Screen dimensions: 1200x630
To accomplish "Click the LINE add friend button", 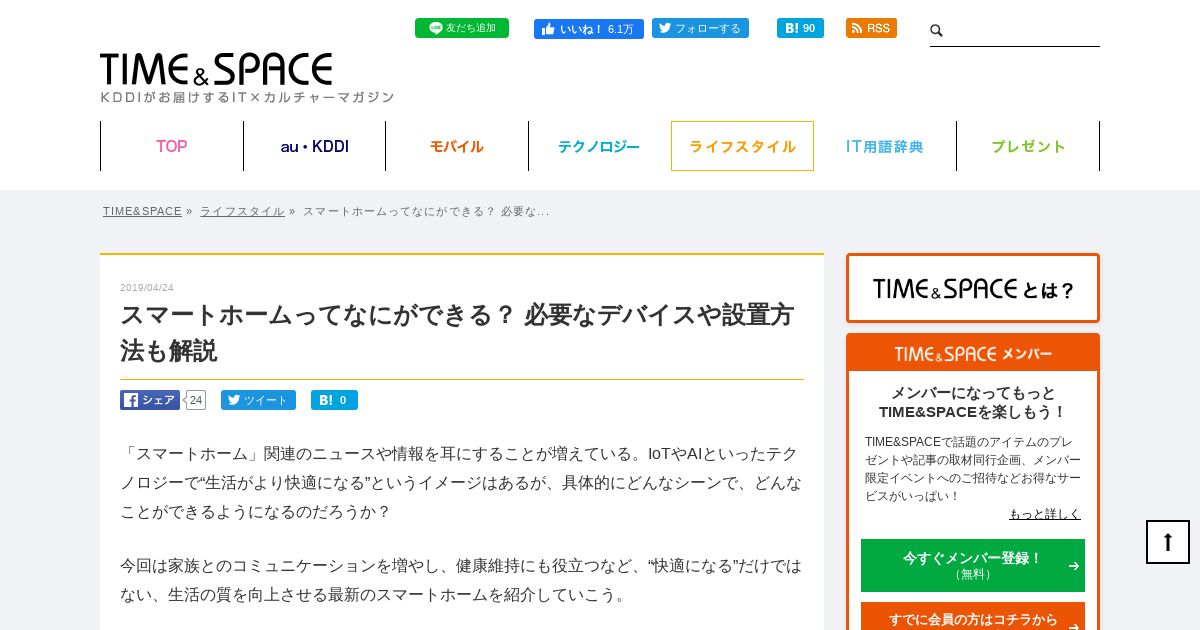I will coord(462,28).
